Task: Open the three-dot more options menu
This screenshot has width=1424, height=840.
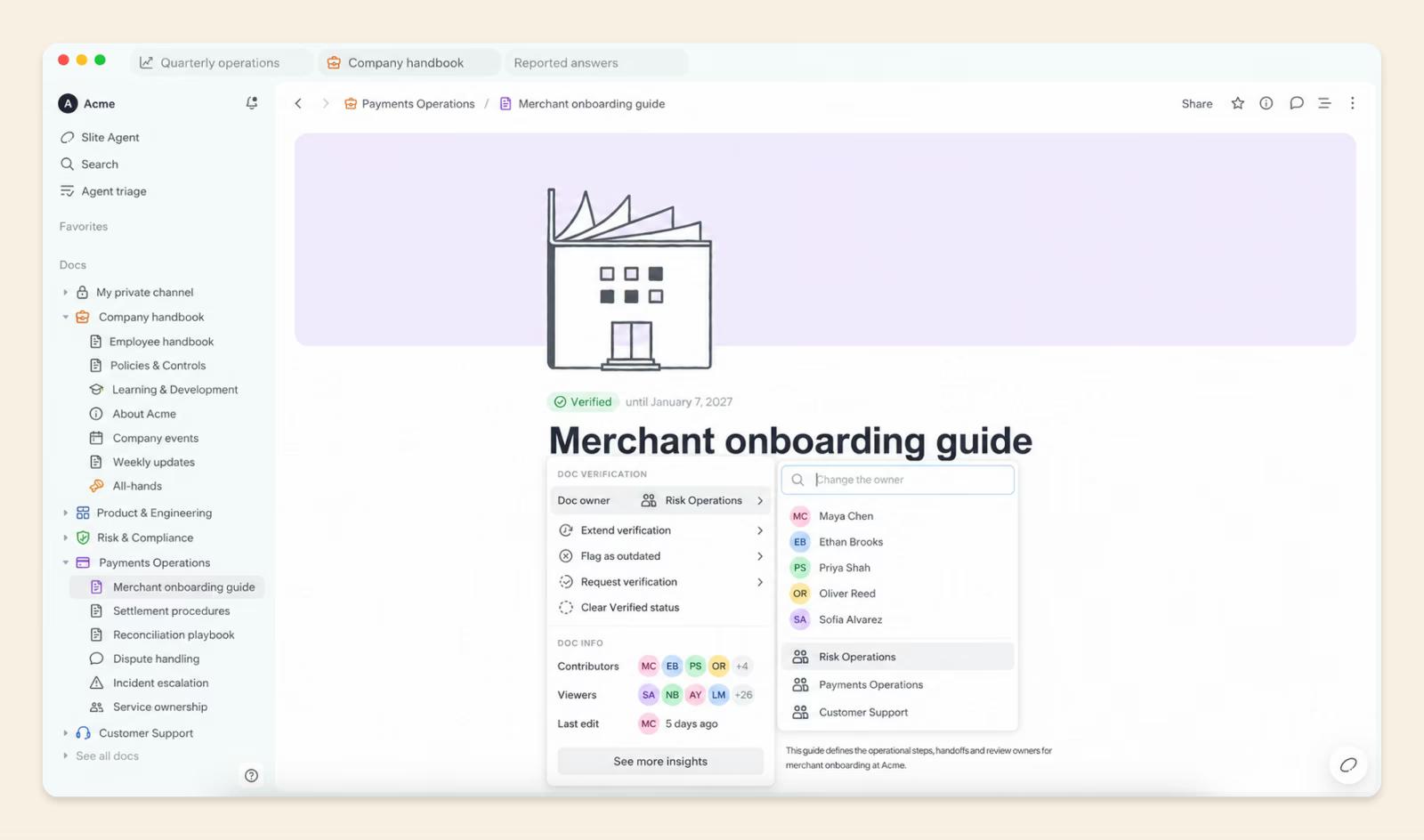Action: [x=1352, y=103]
